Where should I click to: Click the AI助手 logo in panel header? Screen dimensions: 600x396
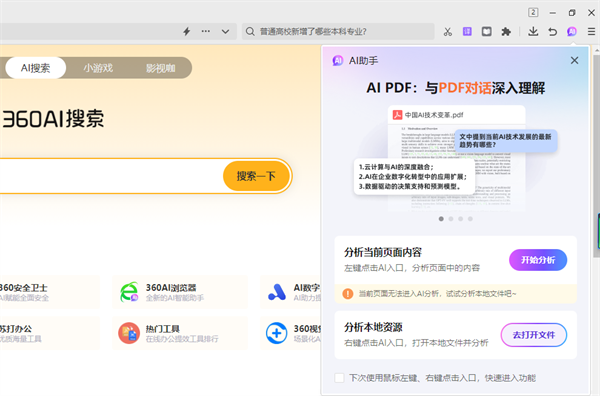[338, 60]
